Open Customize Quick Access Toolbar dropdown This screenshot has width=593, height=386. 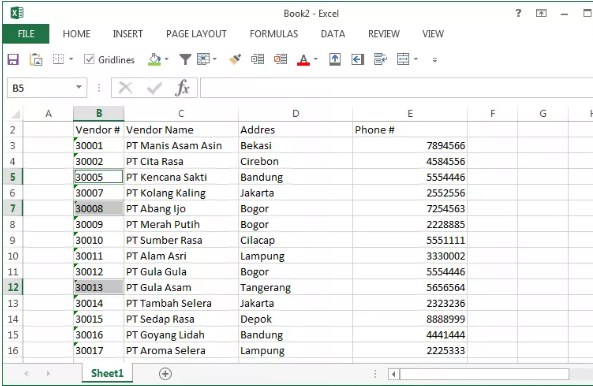435,60
